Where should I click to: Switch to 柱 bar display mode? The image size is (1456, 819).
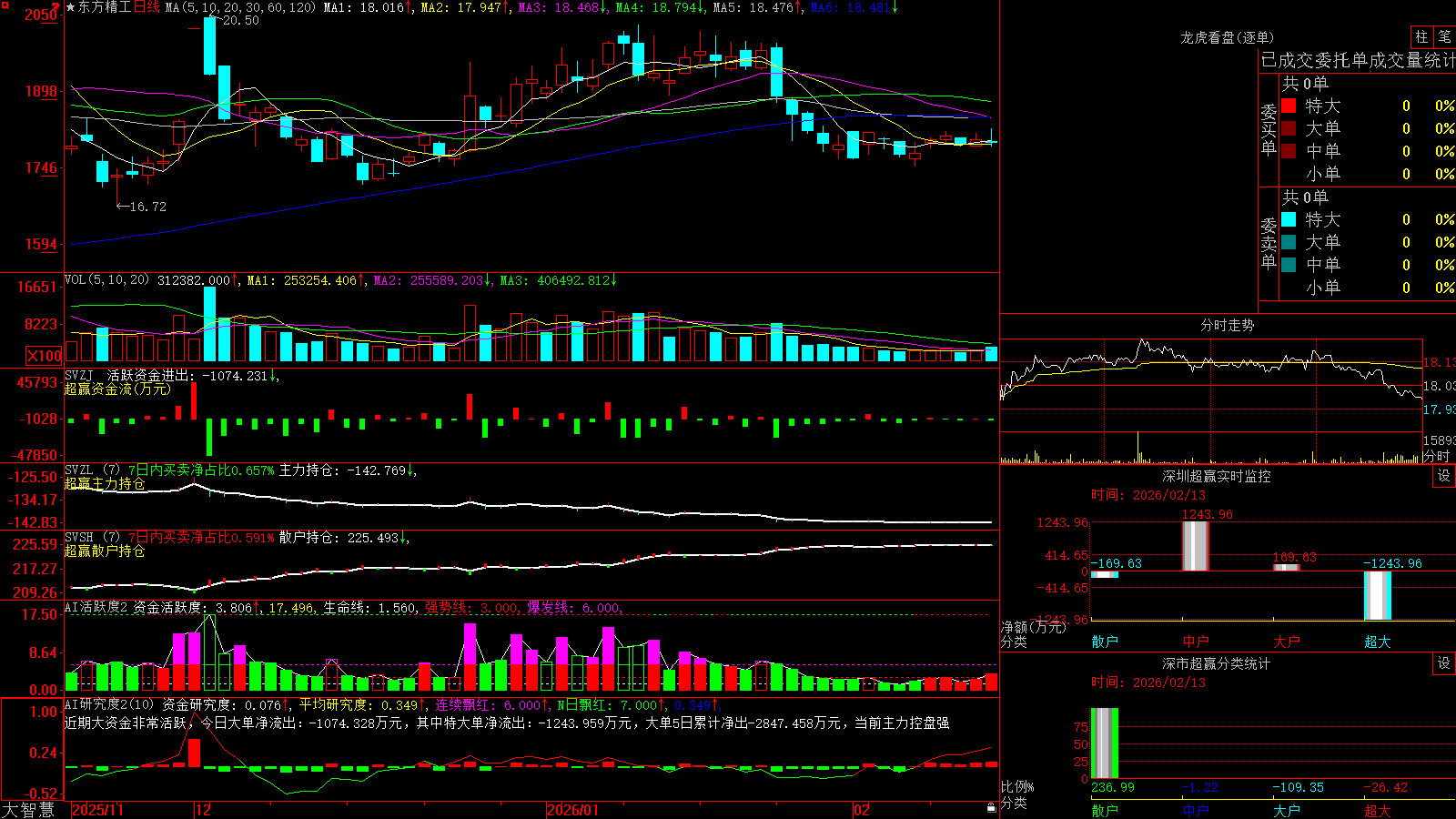[1421, 36]
